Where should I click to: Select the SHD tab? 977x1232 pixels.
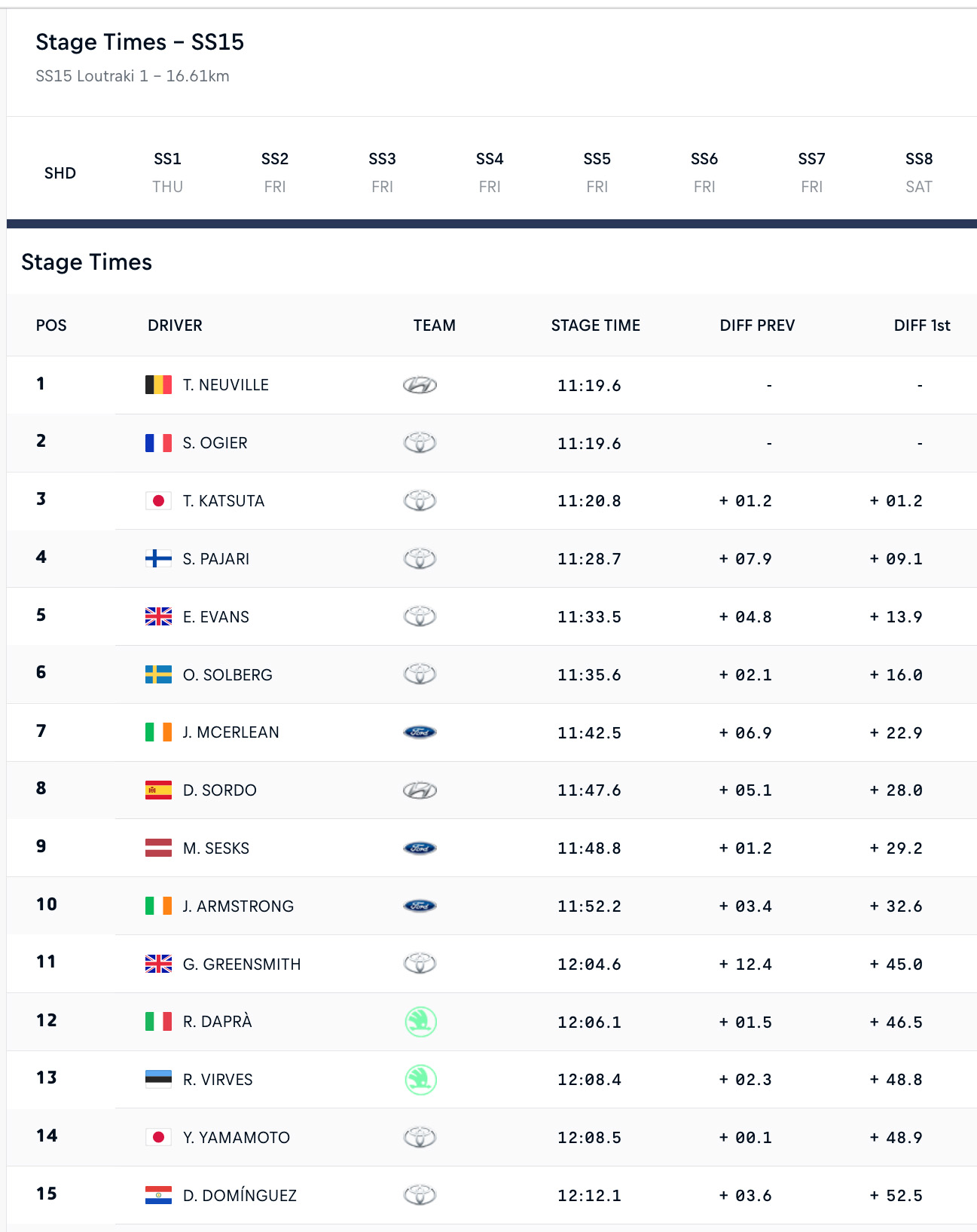pyautogui.click(x=60, y=173)
